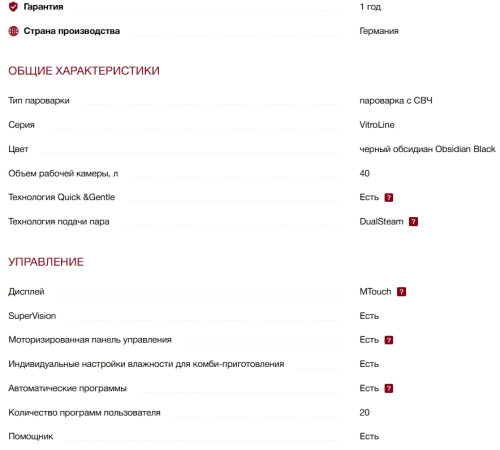Select the Гарантия label text

point(43,7)
